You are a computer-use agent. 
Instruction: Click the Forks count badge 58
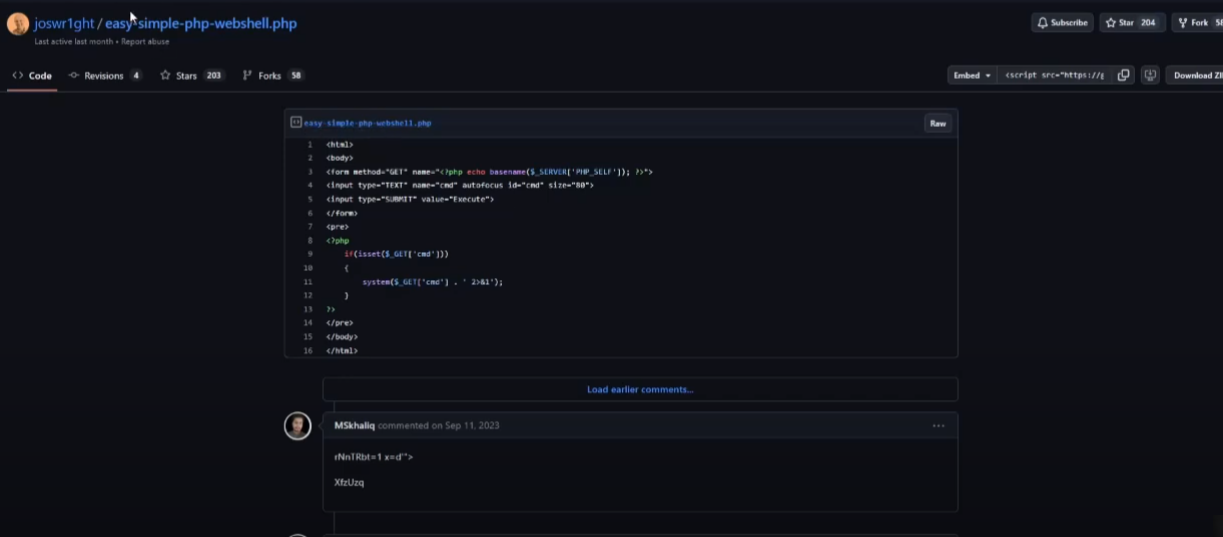click(295, 76)
